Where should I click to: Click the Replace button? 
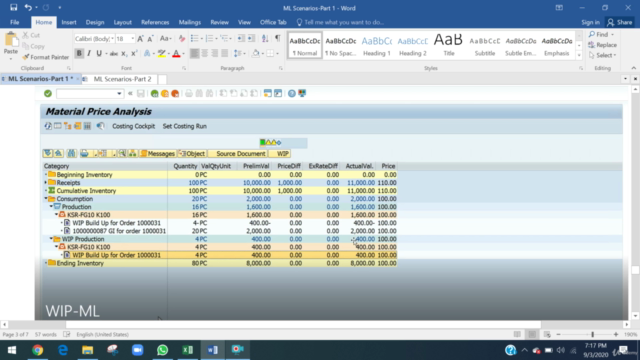[x=602, y=45]
